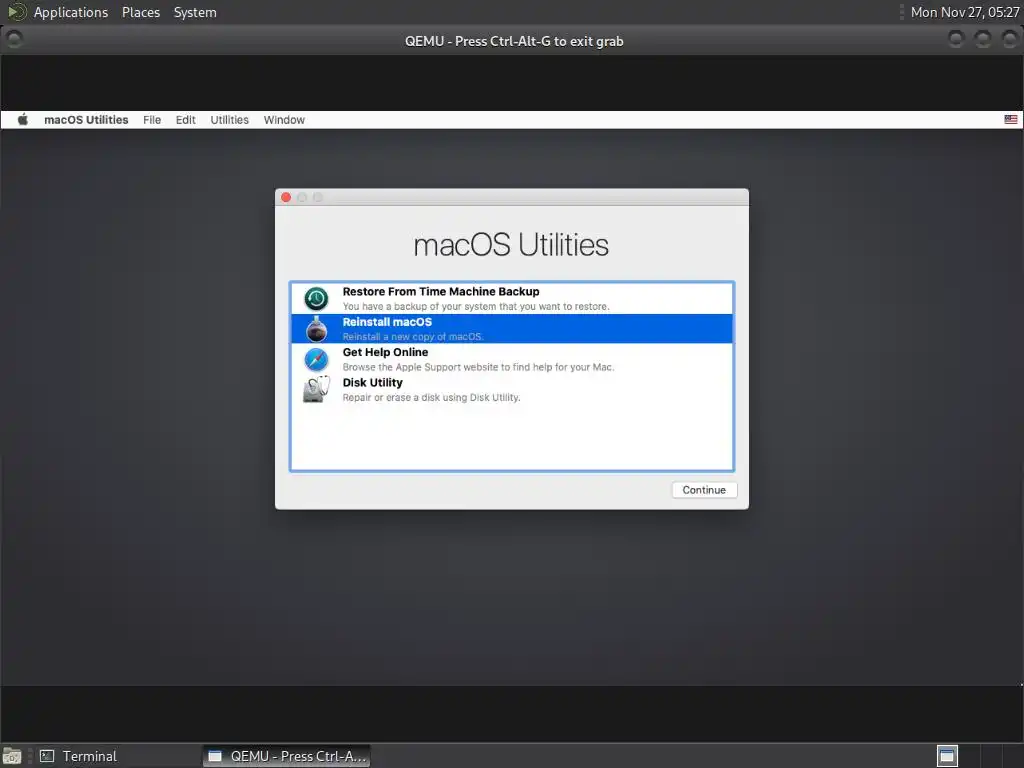The width and height of the screenshot is (1024, 768).
Task: Open the File menu
Action: pyautogui.click(x=152, y=120)
